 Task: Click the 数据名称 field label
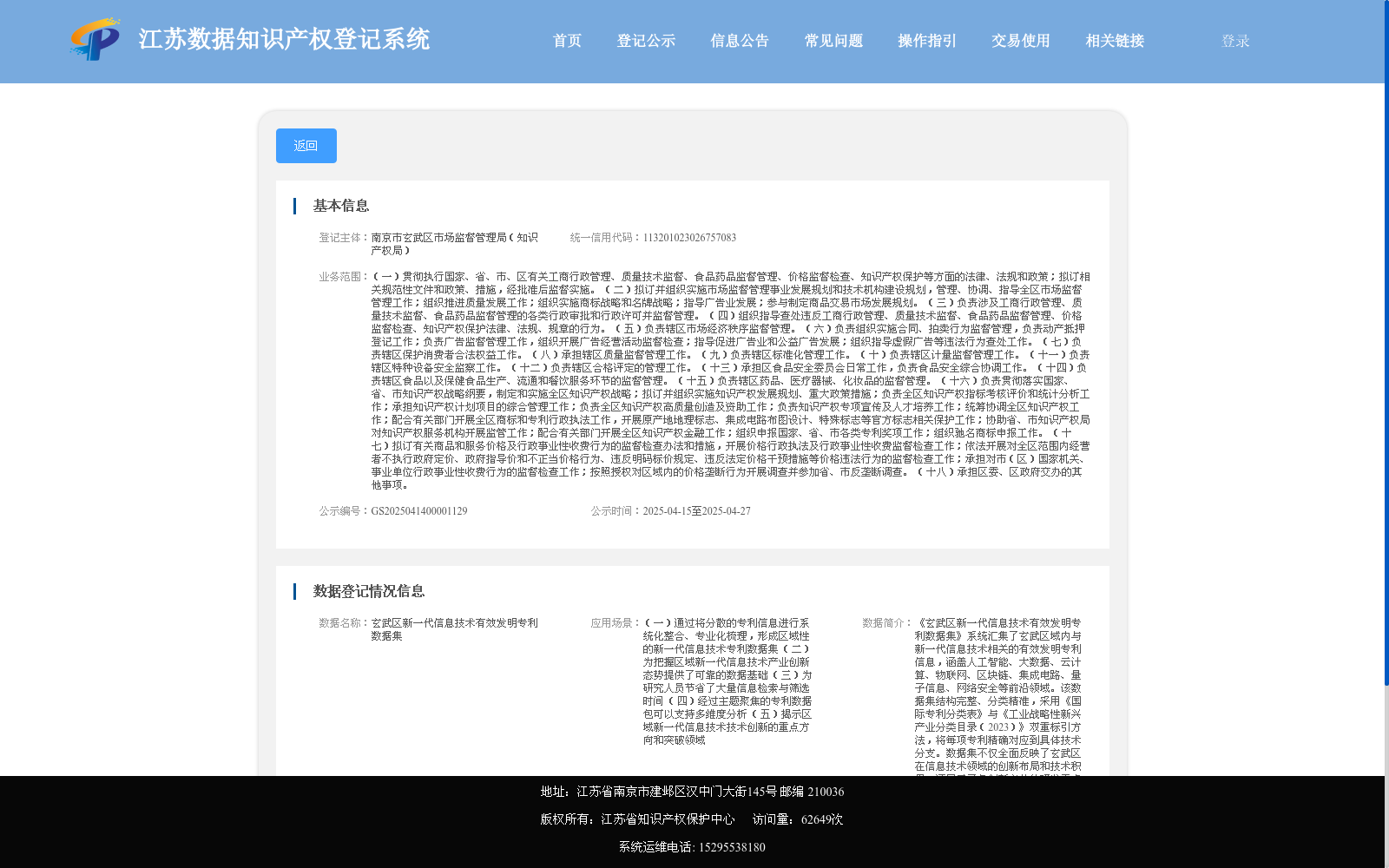coord(345,623)
